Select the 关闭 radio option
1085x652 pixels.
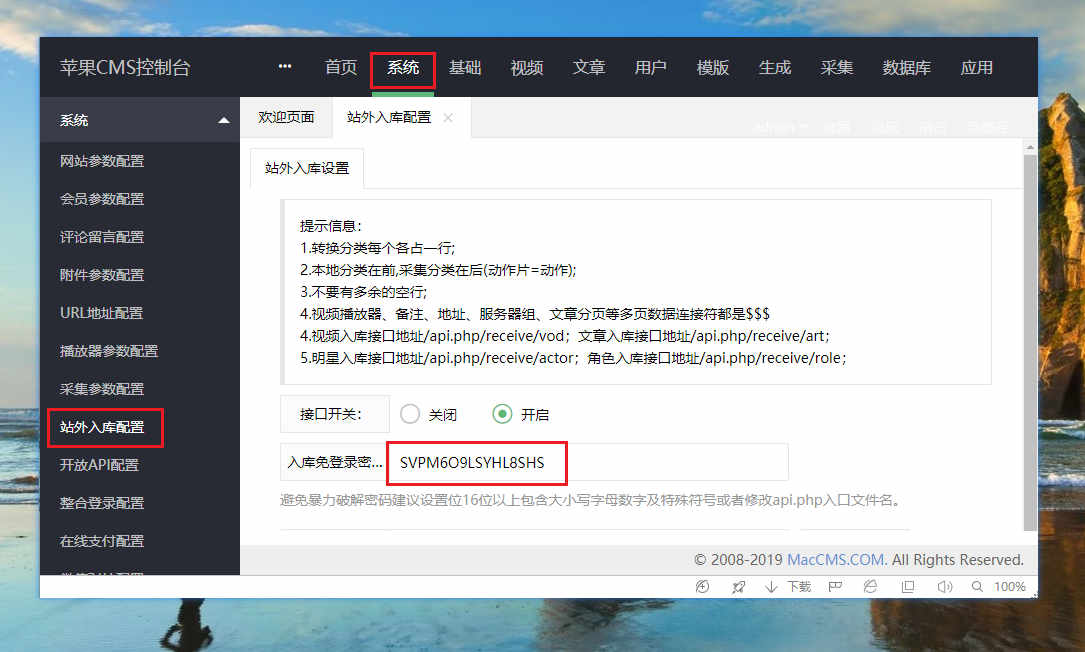[x=410, y=414]
